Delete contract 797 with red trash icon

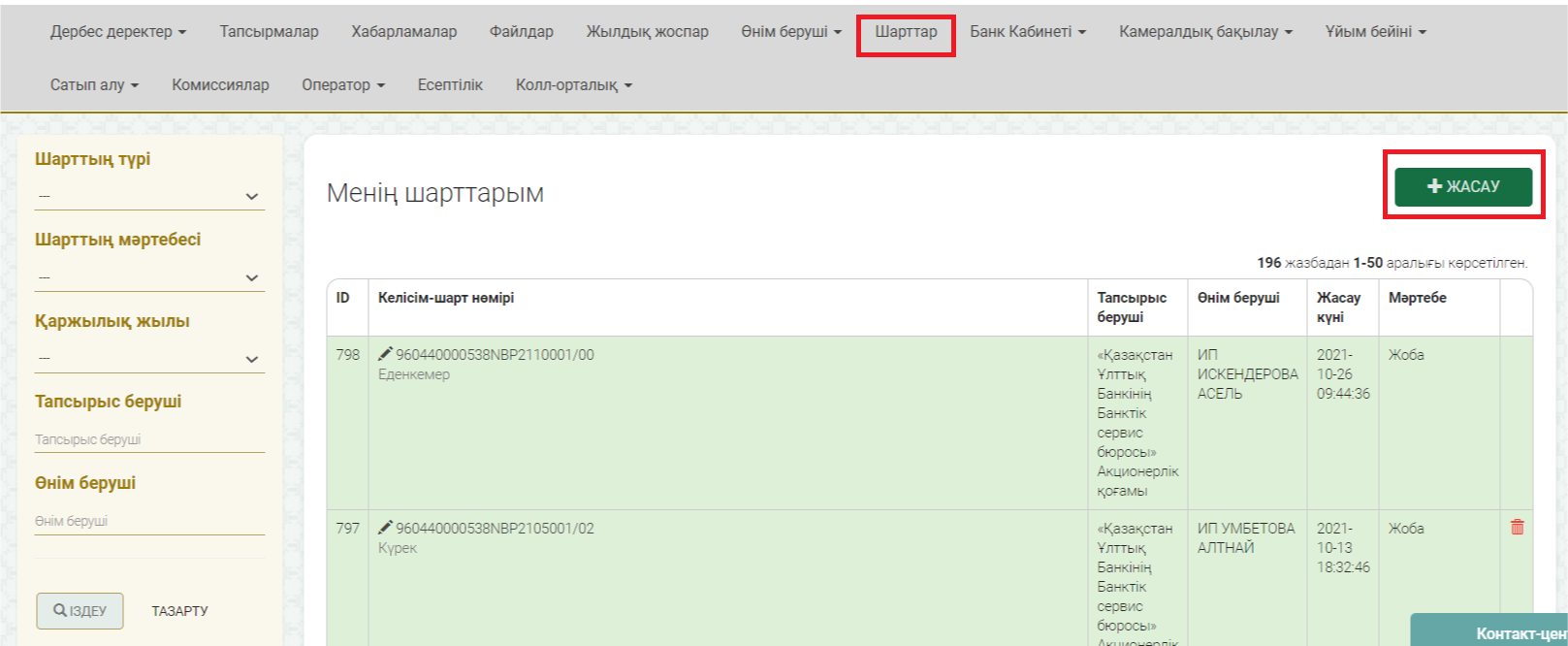[1517, 528]
